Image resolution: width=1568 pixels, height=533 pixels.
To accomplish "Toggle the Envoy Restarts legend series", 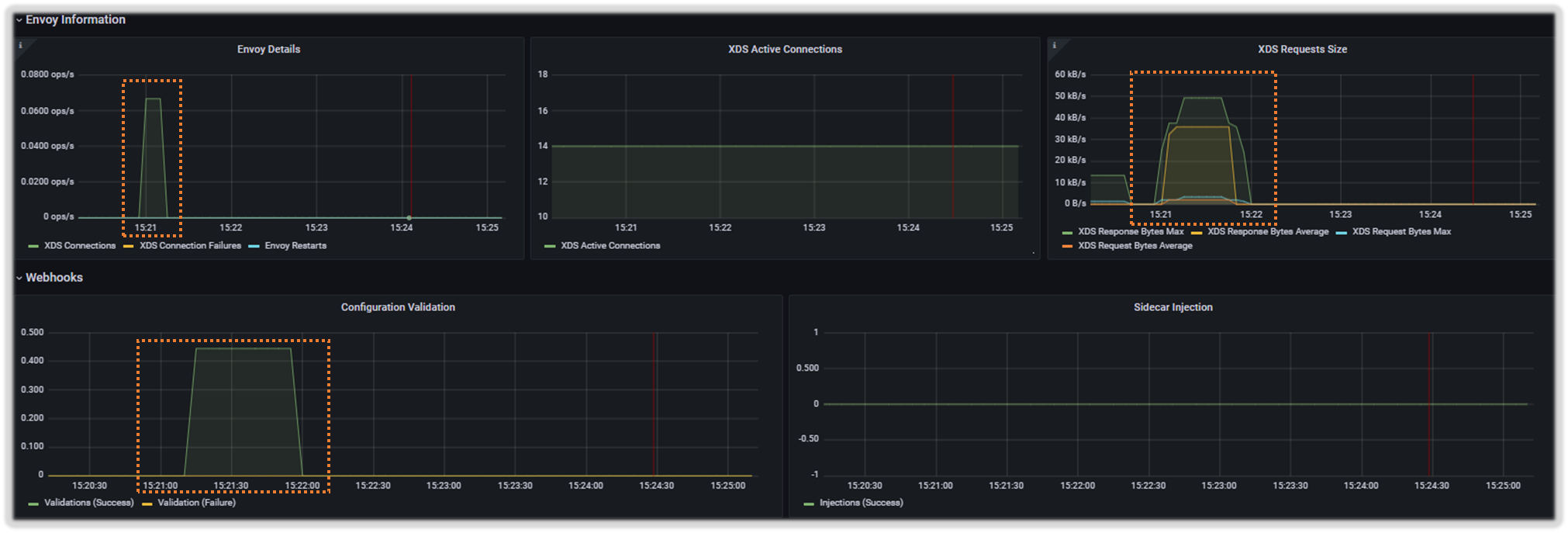I will click(x=295, y=246).
